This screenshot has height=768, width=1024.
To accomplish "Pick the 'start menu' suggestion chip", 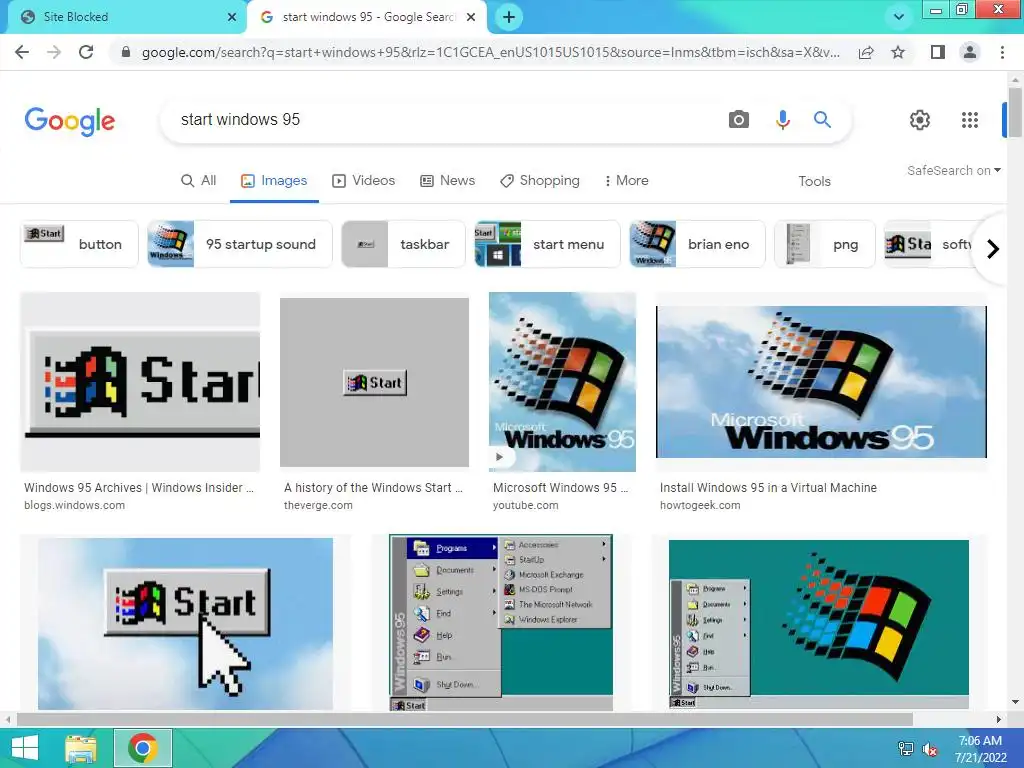I will click(547, 244).
